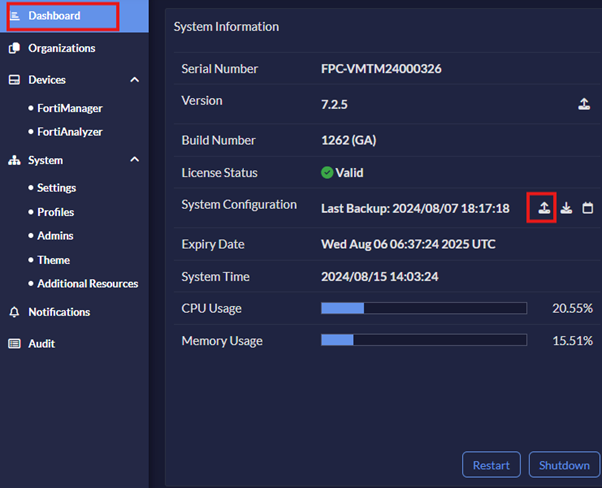
Task: Open Additional Resources
Action: 88,284
